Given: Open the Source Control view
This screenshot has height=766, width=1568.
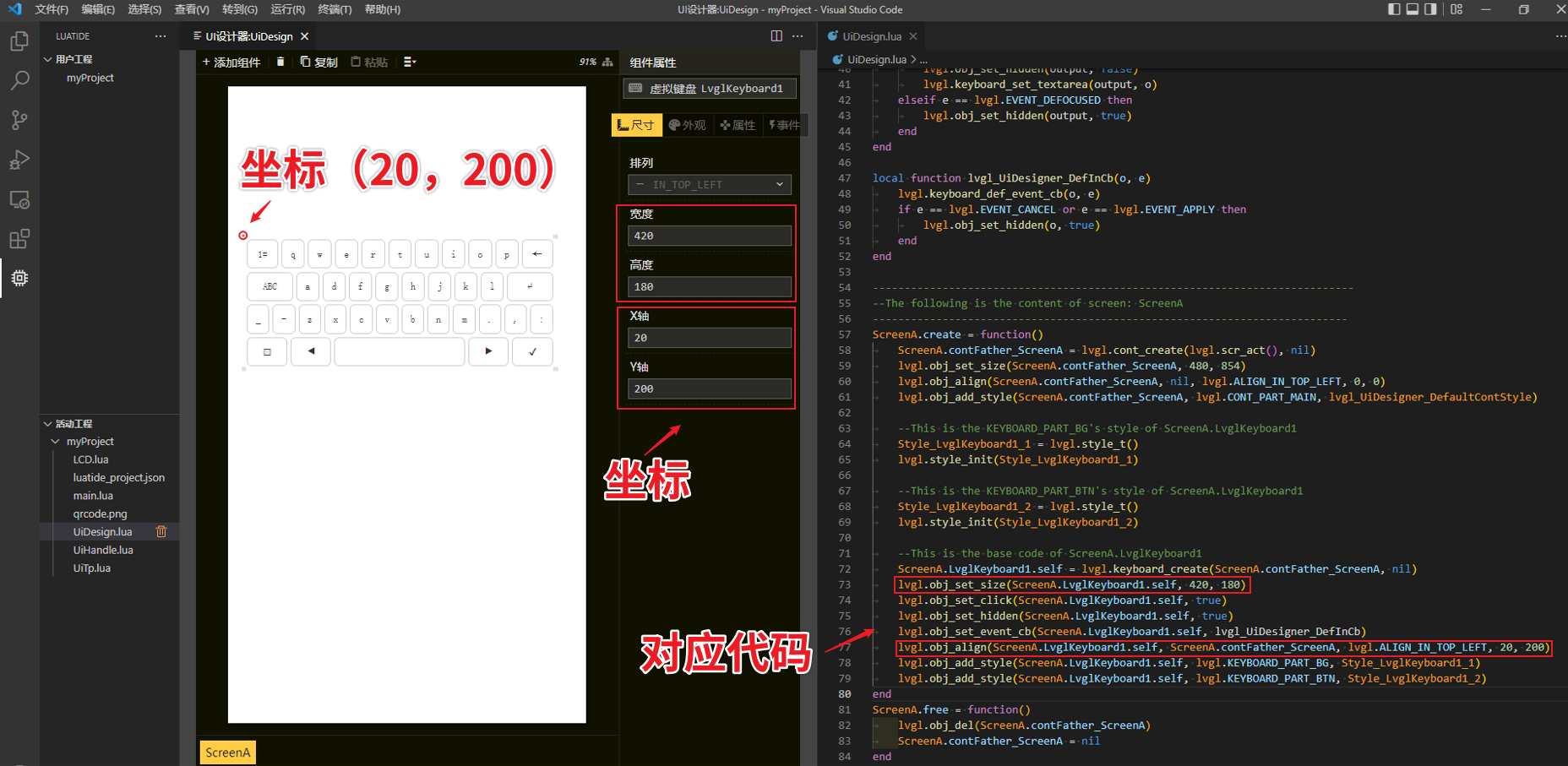Looking at the screenshot, I should (19, 120).
